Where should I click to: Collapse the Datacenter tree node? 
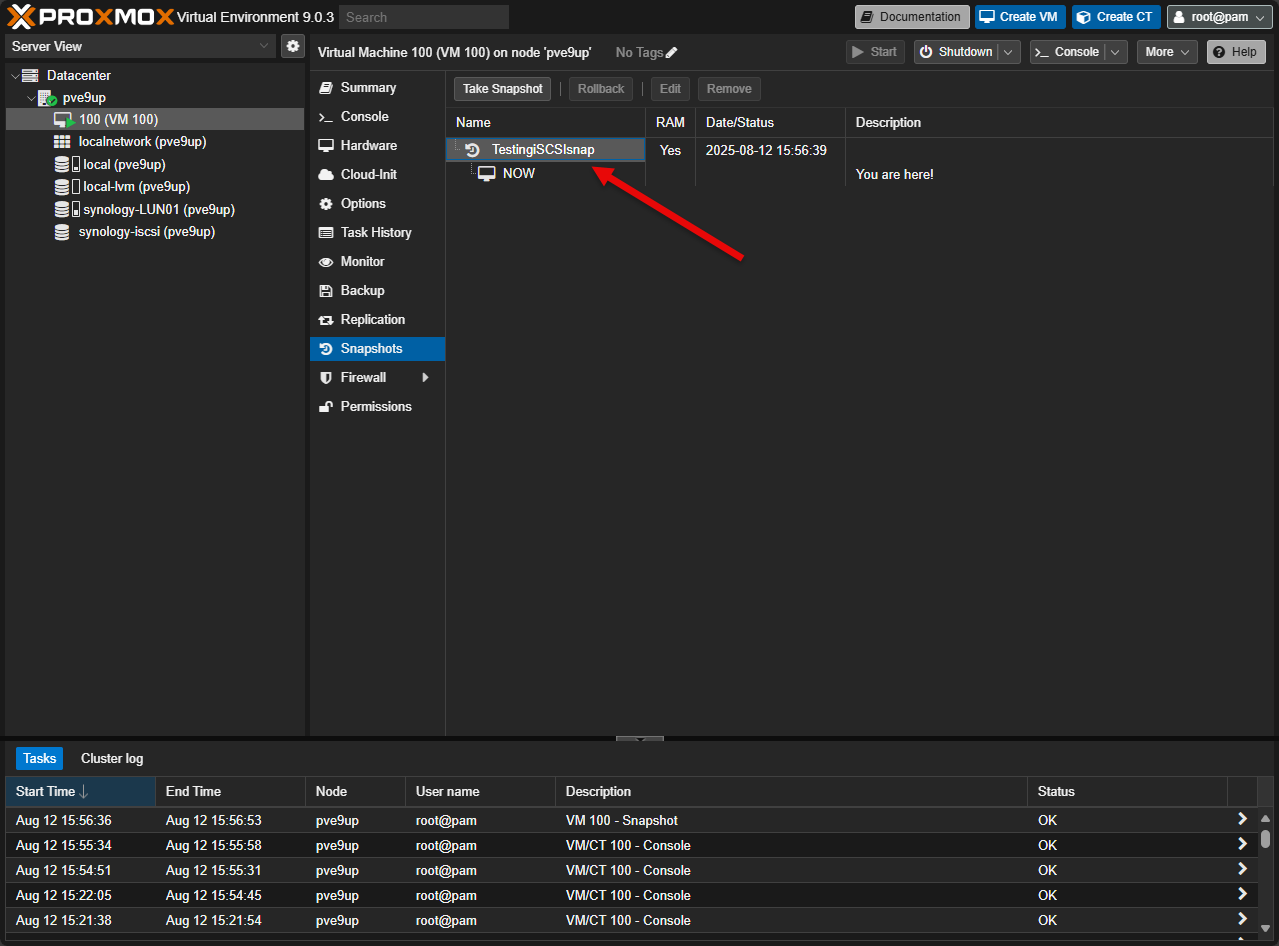pyautogui.click(x=14, y=75)
